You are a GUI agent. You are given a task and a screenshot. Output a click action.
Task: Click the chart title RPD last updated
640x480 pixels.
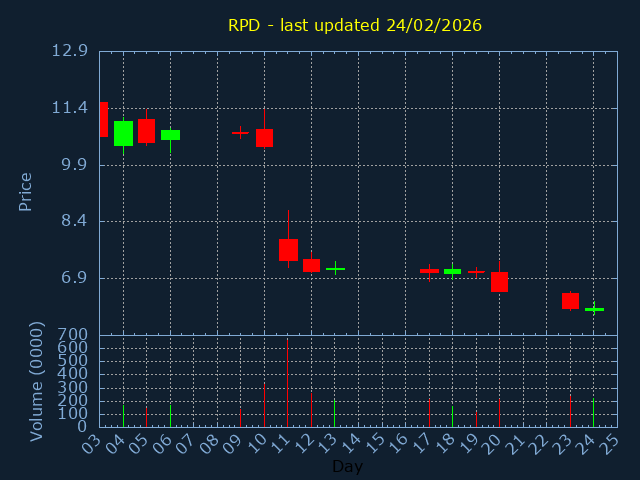pyautogui.click(x=354, y=25)
